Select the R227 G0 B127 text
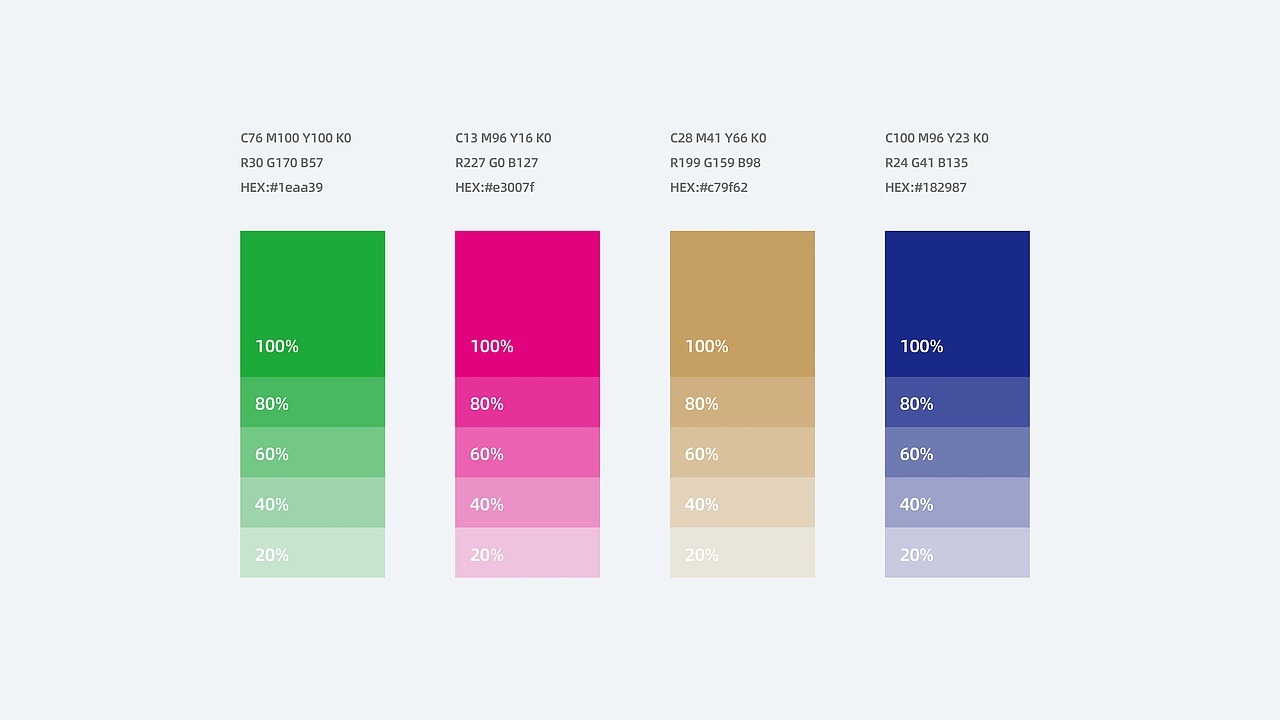This screenshot has height=720, width=1280. pos(497,162)
